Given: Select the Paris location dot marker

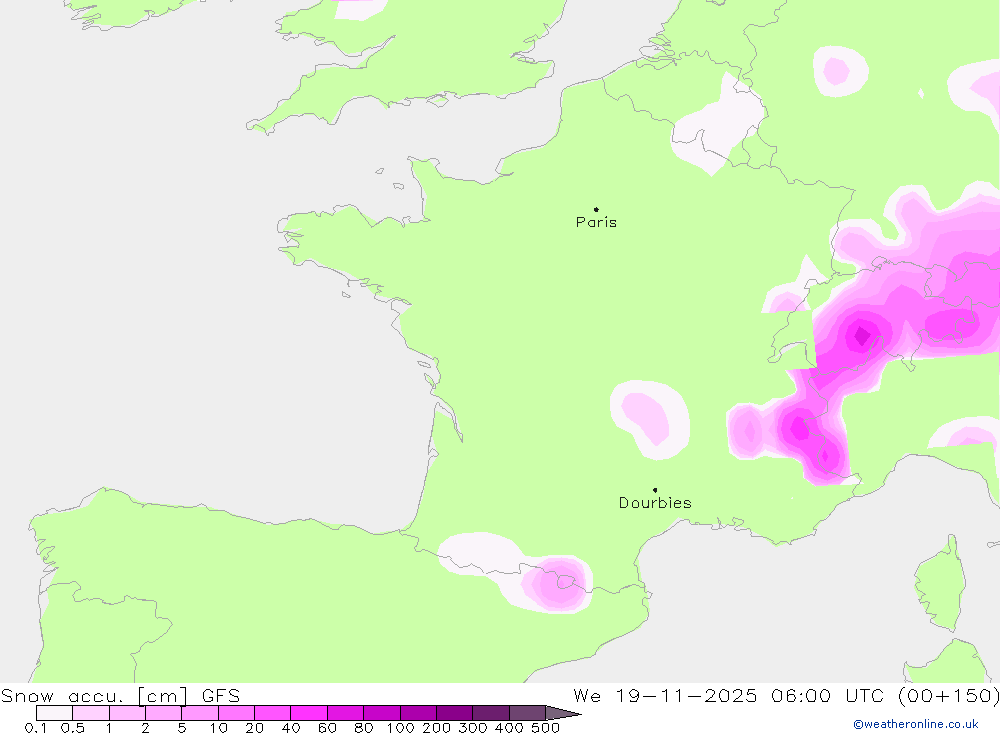Looking at the screenshot, I should [x=596, y=209].
